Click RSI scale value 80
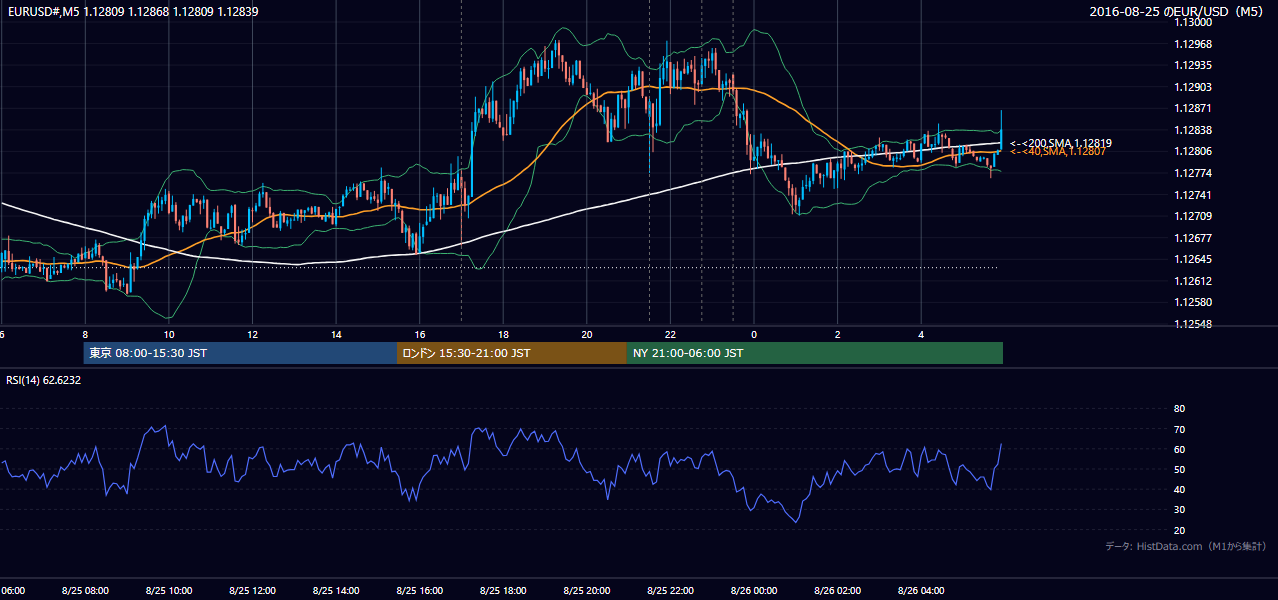 tap(1179, 409)
